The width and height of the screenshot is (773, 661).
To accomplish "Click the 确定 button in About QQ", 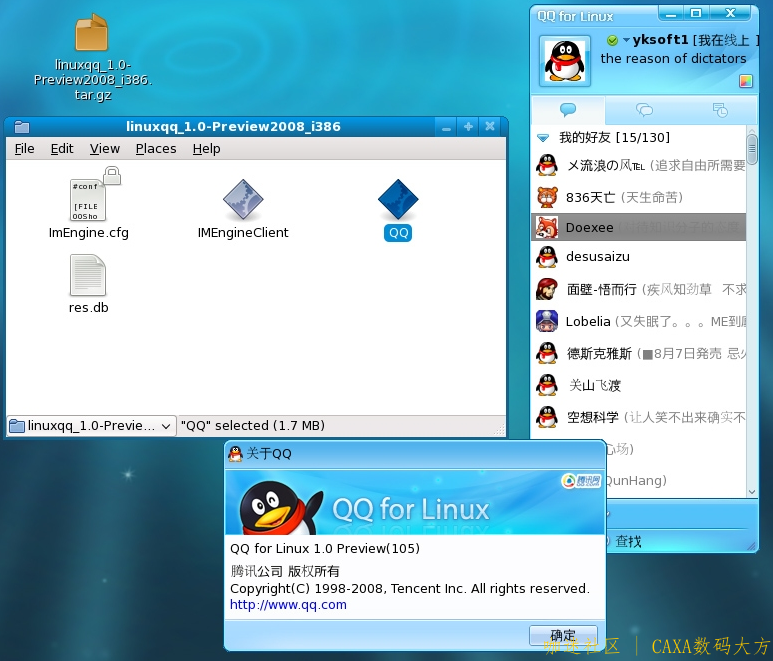I will click(x=563, y=635).
